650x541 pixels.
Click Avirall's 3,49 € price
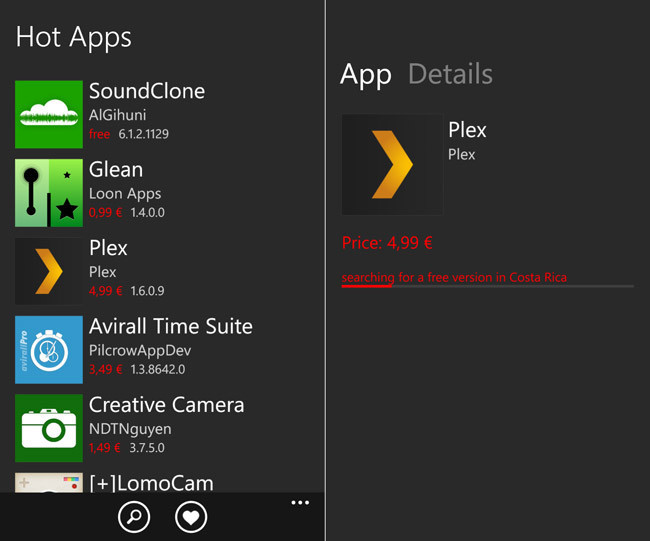(x=105, y=369)
